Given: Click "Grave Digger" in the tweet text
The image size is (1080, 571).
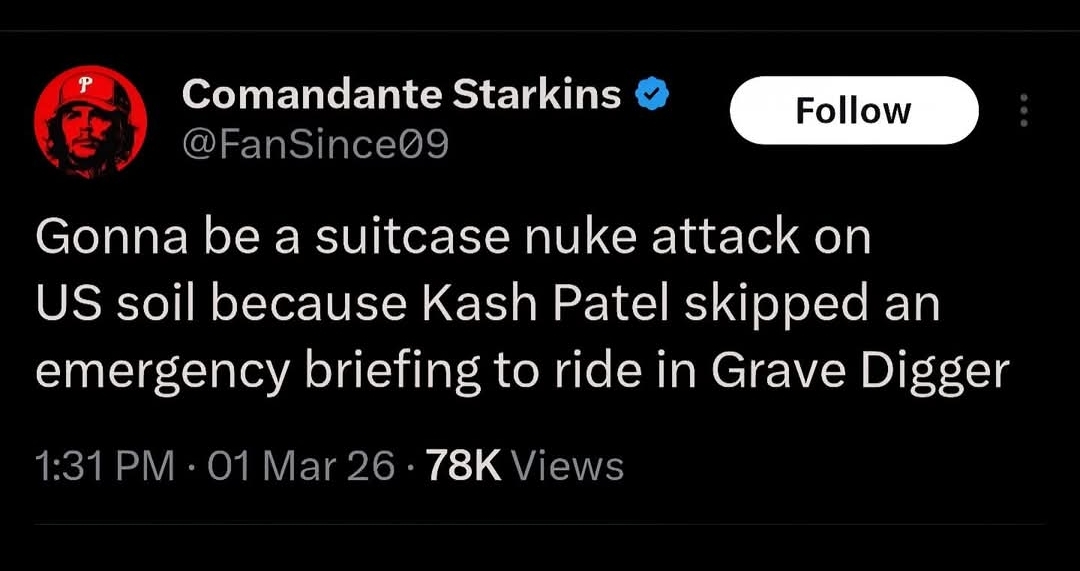Looking at the screenshot, I should click(861, 372).
